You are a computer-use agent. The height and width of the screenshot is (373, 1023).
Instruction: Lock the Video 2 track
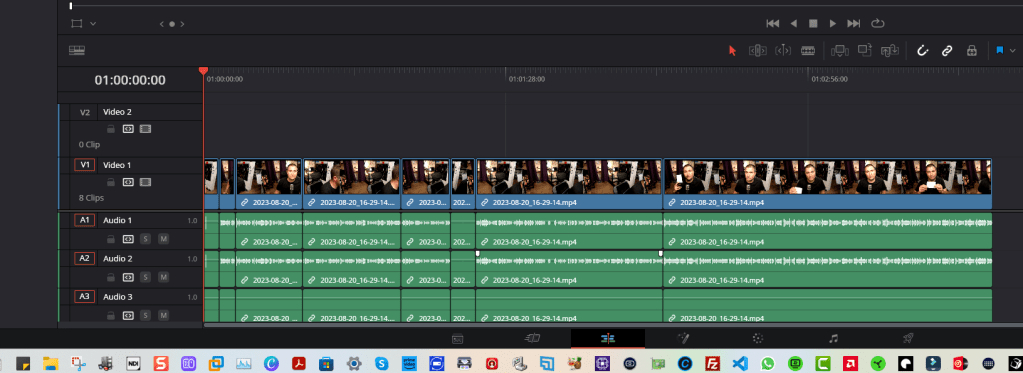coord(111,129)
